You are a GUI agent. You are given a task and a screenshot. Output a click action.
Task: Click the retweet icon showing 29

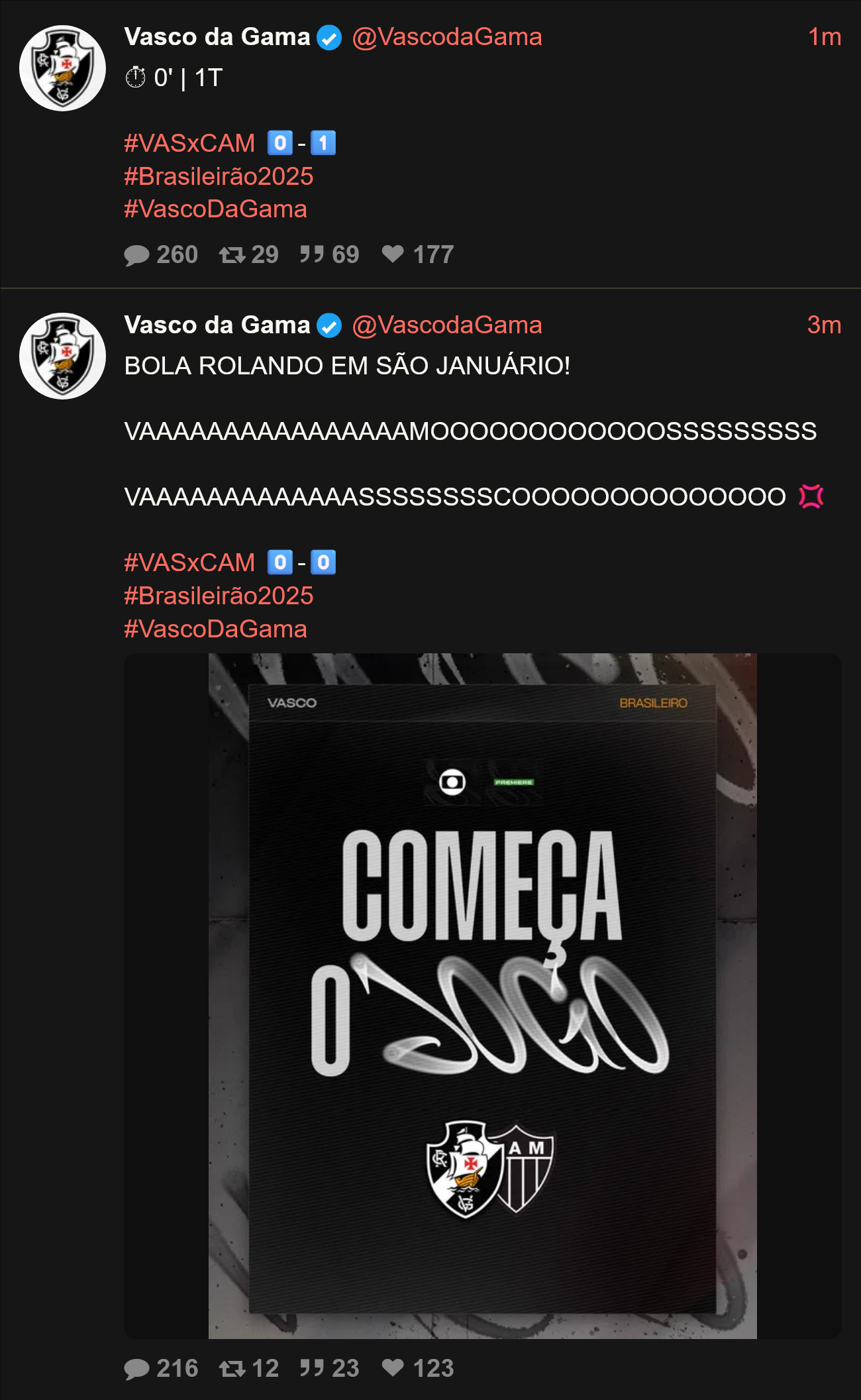[232, 255]
